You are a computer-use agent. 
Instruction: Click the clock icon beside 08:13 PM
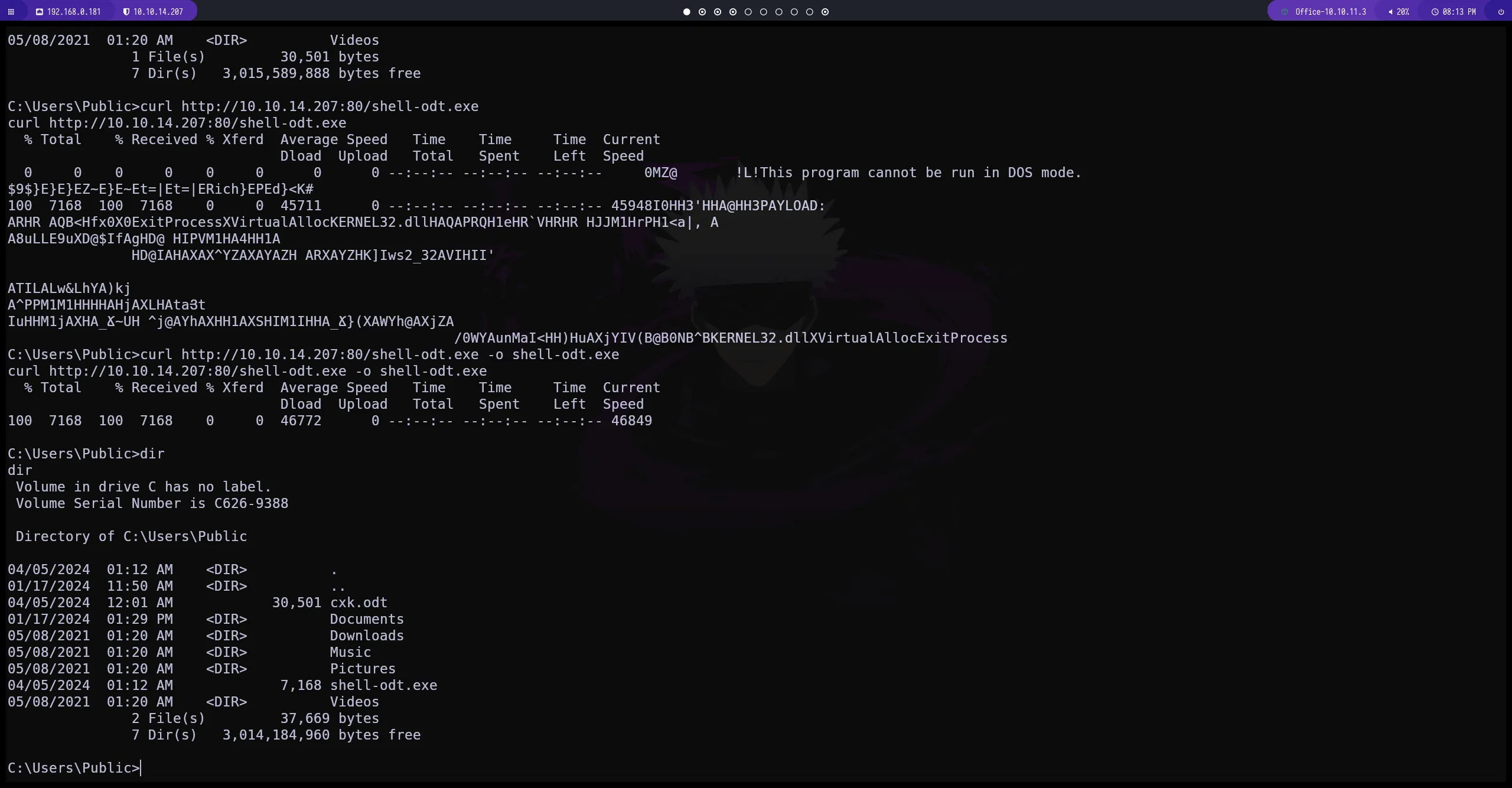pyautogui.click(x=1435, y=12)
